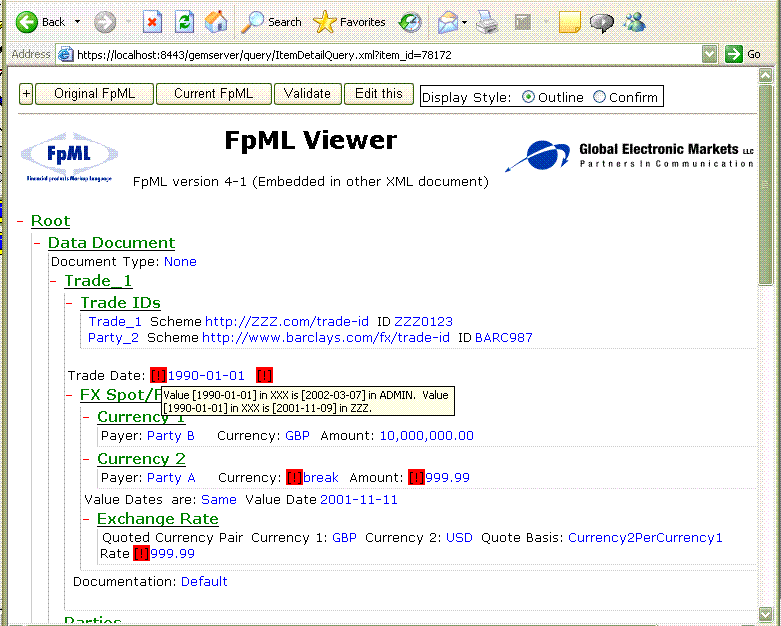Open the Messenger people icon
Image resolution: width=781 pixels, height=626 pixels.
pyautogui.click(x=635, y=22)
